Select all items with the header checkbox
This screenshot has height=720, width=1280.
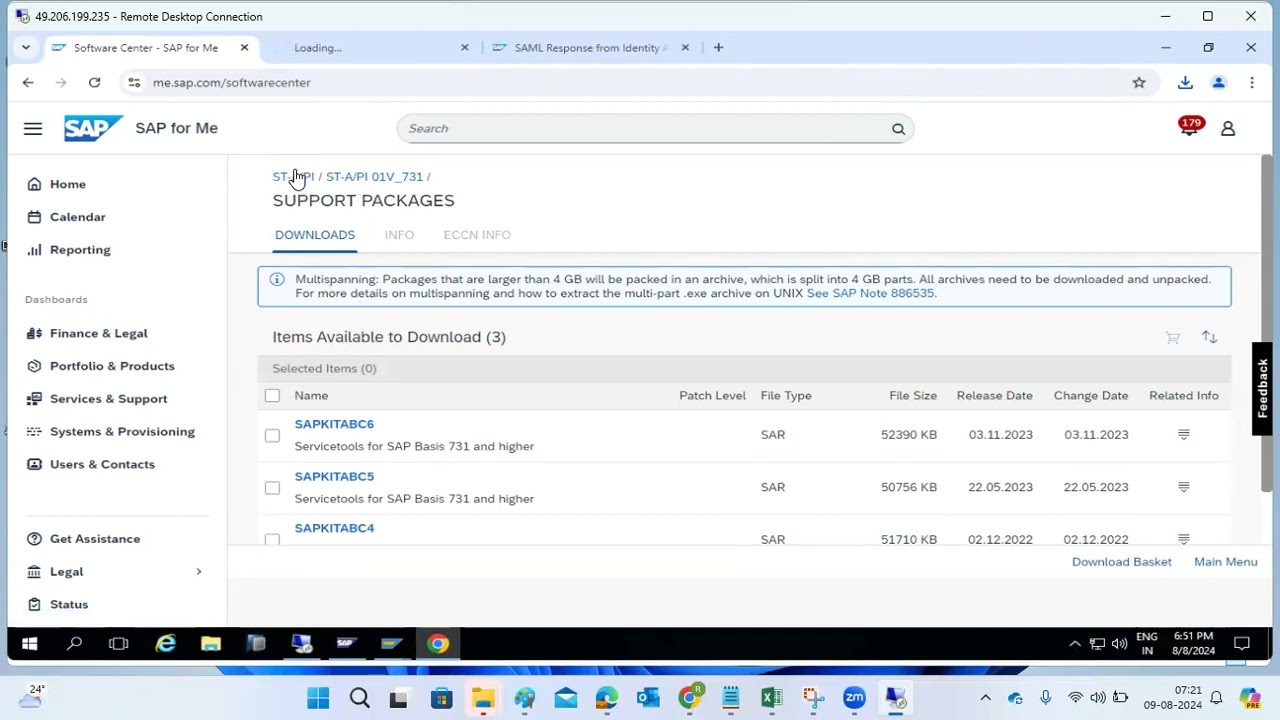point(272,396)
